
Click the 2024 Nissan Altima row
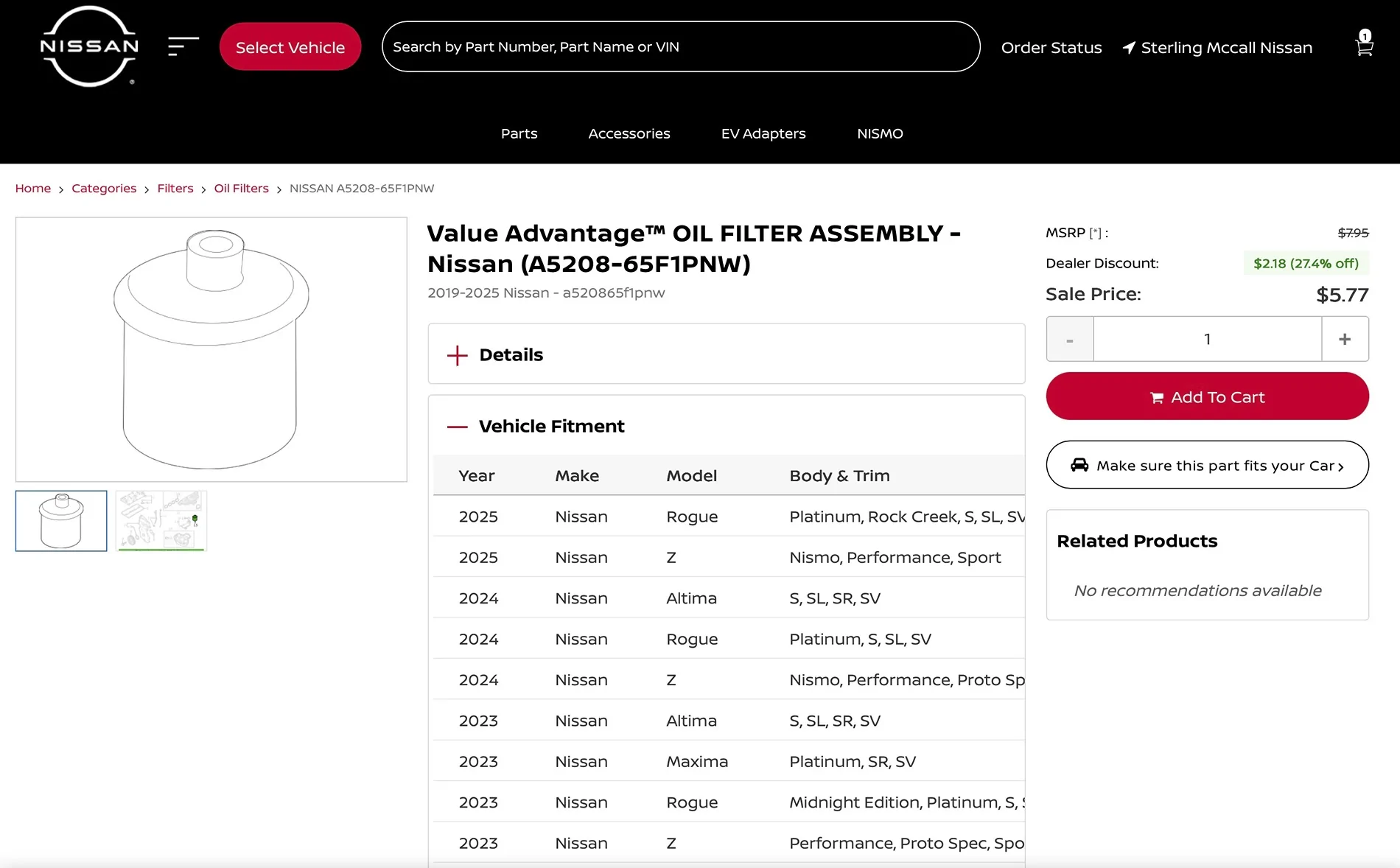(x=729, y=598)
